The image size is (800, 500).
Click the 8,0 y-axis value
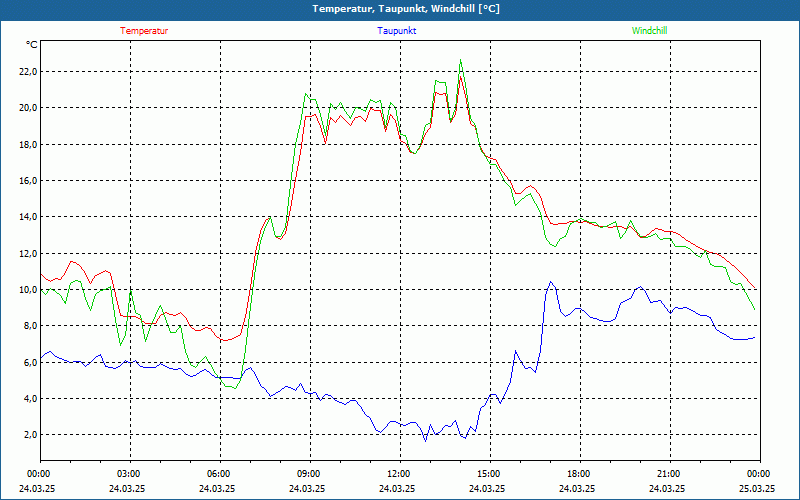pyautogui.click(x=30, y=326)
